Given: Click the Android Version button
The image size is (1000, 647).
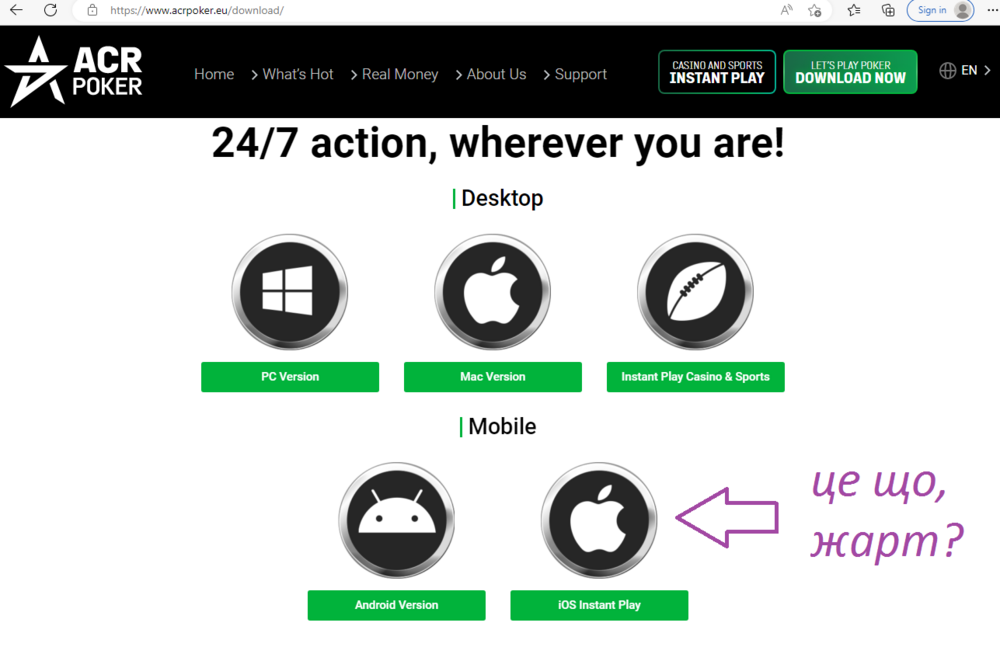Looking at the screenshot, I should tap(397, 605).
